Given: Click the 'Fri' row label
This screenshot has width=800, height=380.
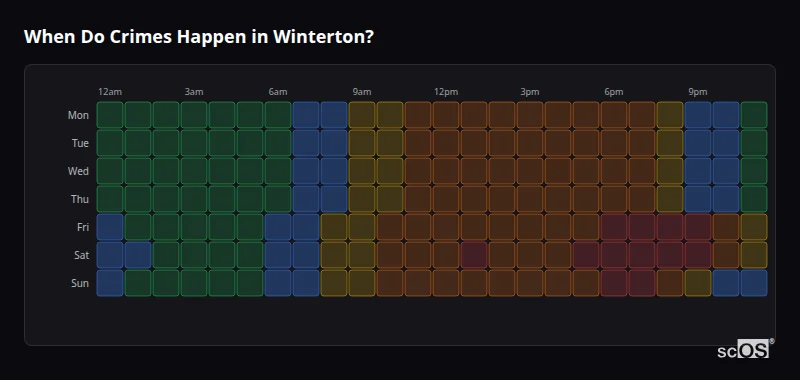Looking at the screenshot, I should [x=83, y=227].
